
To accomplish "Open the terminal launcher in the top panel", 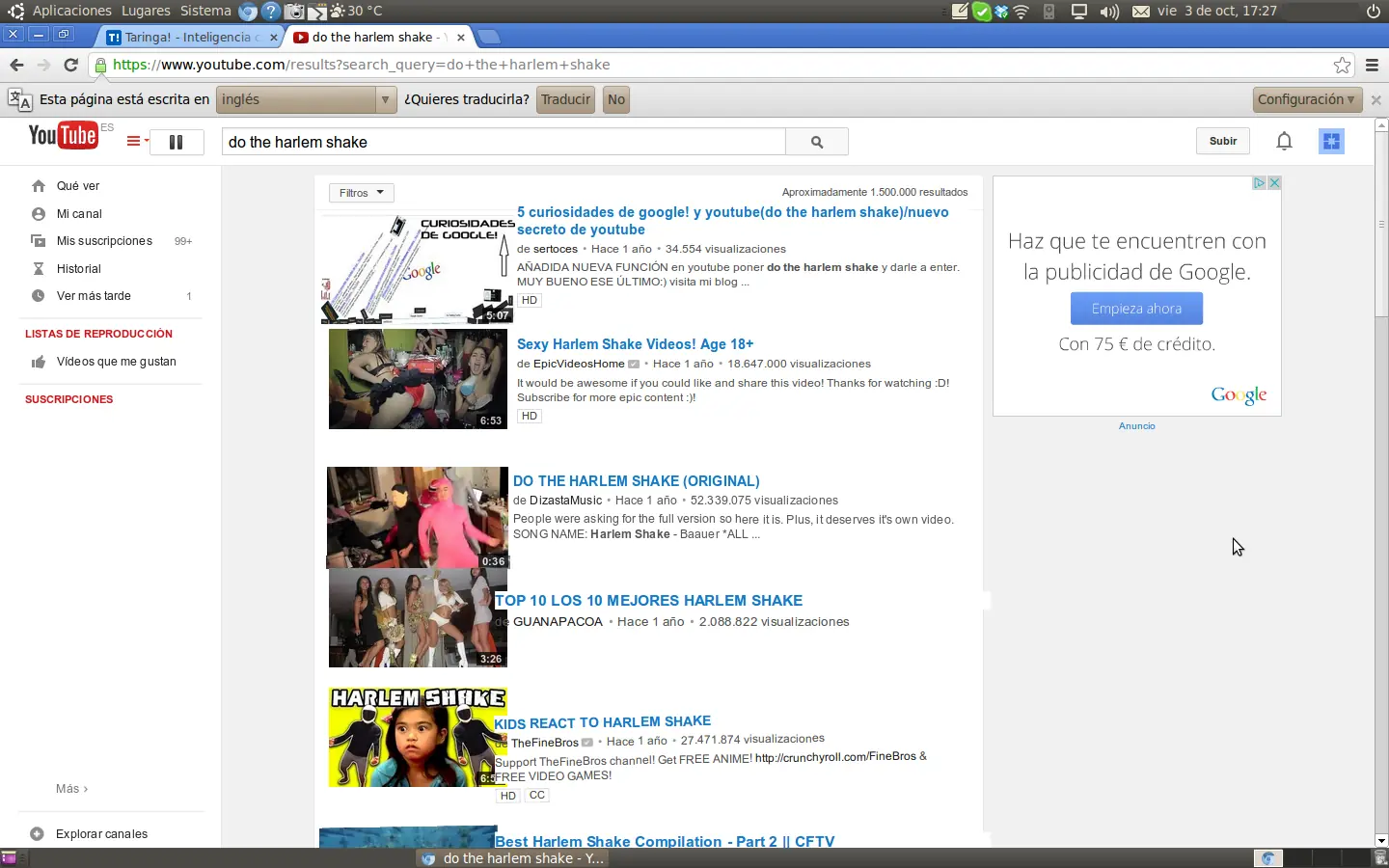I will (317, 12).
